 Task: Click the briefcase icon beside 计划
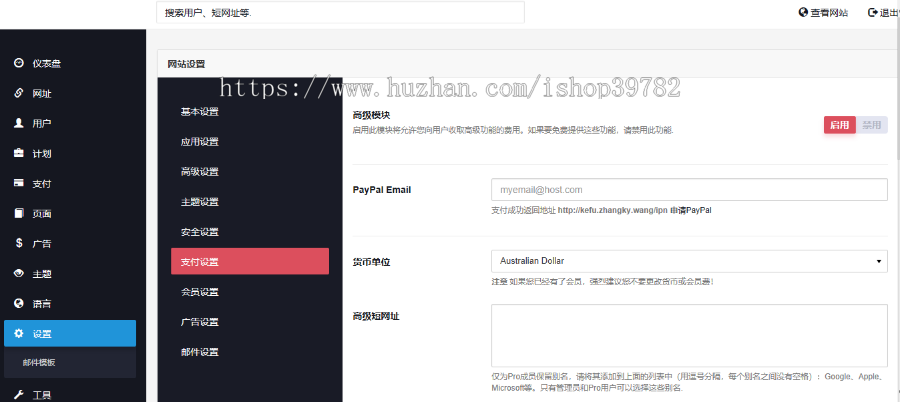tap(18, 153)
